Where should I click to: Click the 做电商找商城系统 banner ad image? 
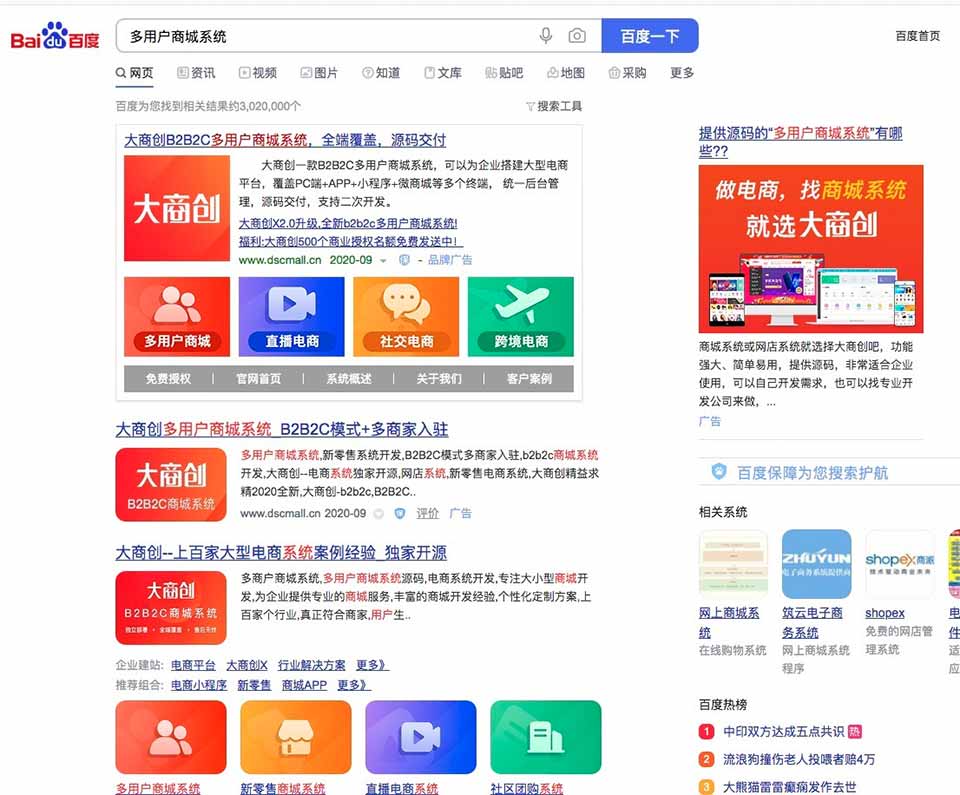point(811,249)
